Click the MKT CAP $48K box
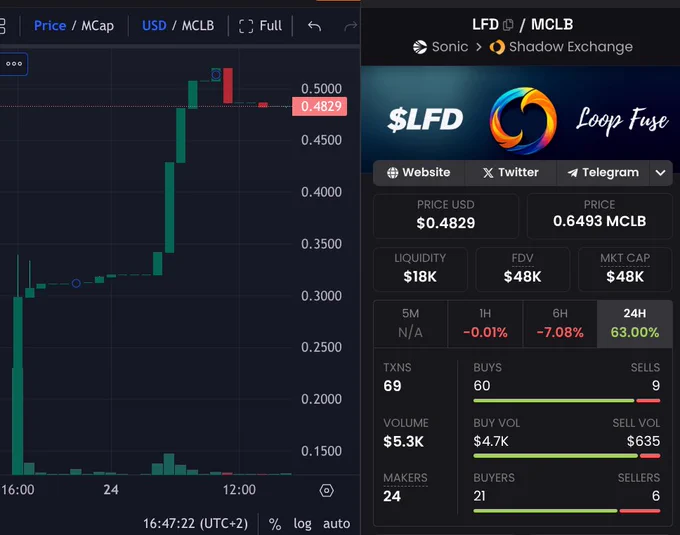The width and height of the screenshot is (680, 535). [625, 269]
